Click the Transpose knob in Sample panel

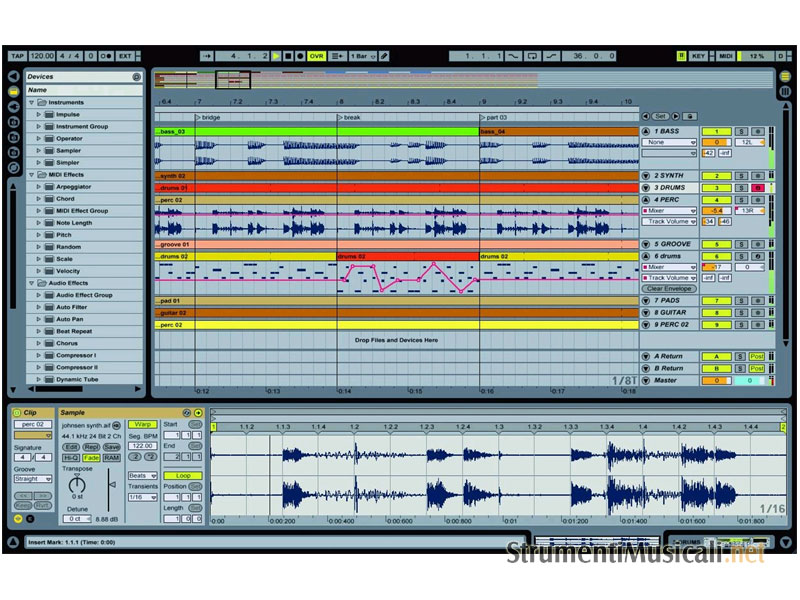77,485
